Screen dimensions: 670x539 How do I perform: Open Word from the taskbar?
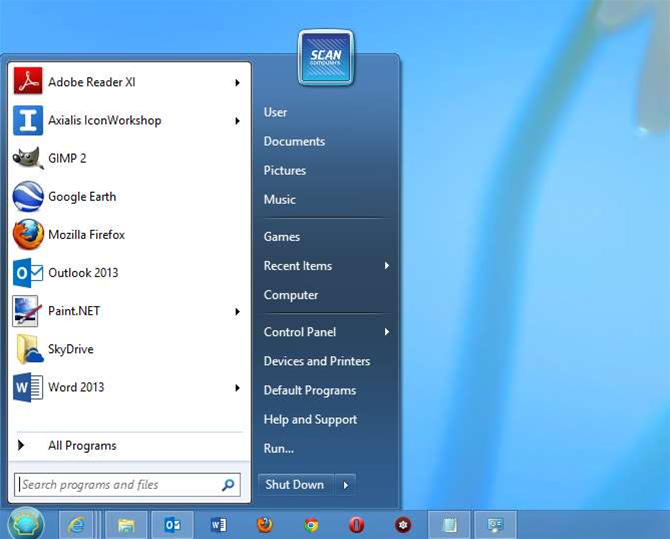[218, 524]
